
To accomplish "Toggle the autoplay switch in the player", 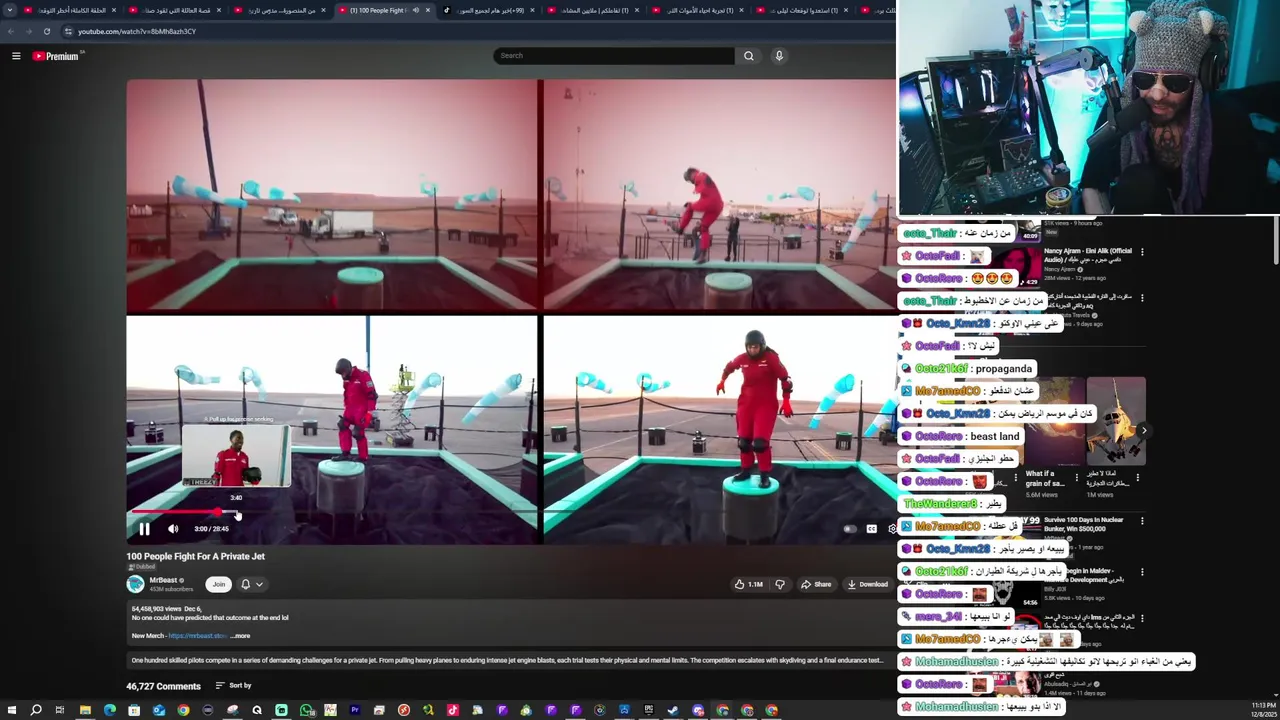I will point(849,529).
